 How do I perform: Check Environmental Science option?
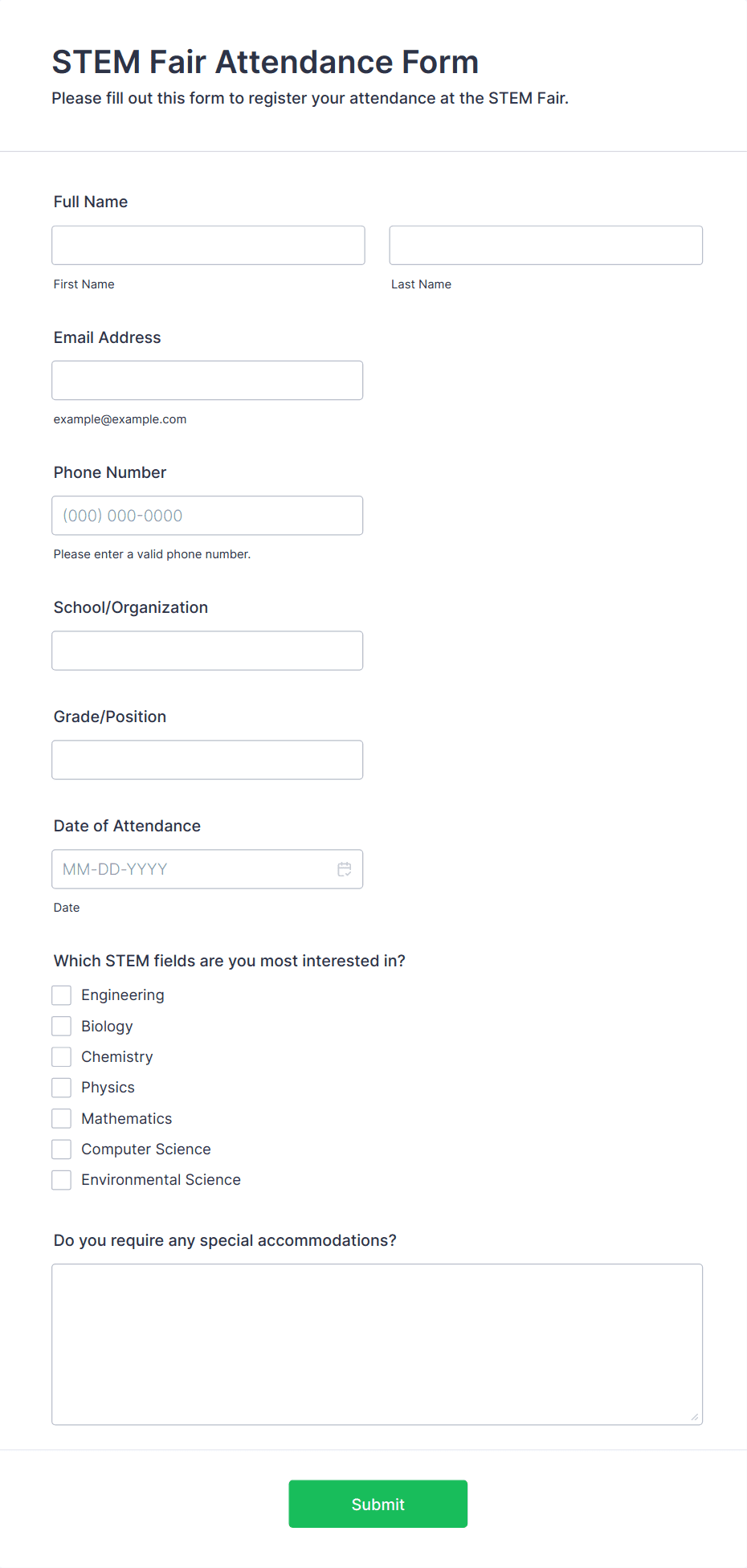click(x=62, y=1180)
